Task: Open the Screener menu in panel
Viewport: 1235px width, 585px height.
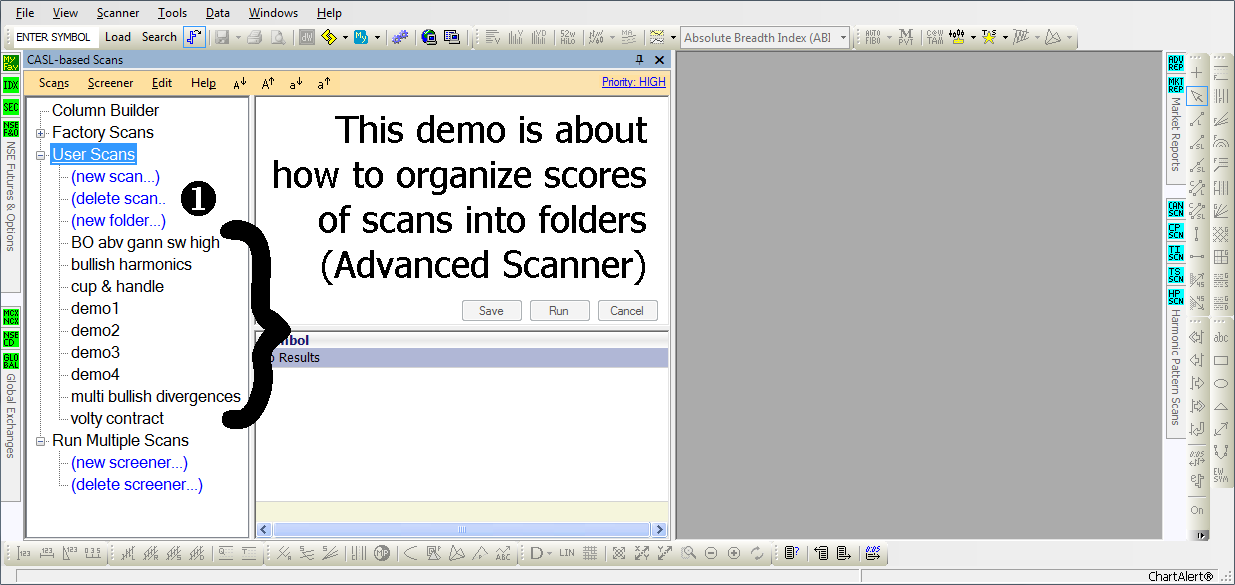Action: [110, 83]
